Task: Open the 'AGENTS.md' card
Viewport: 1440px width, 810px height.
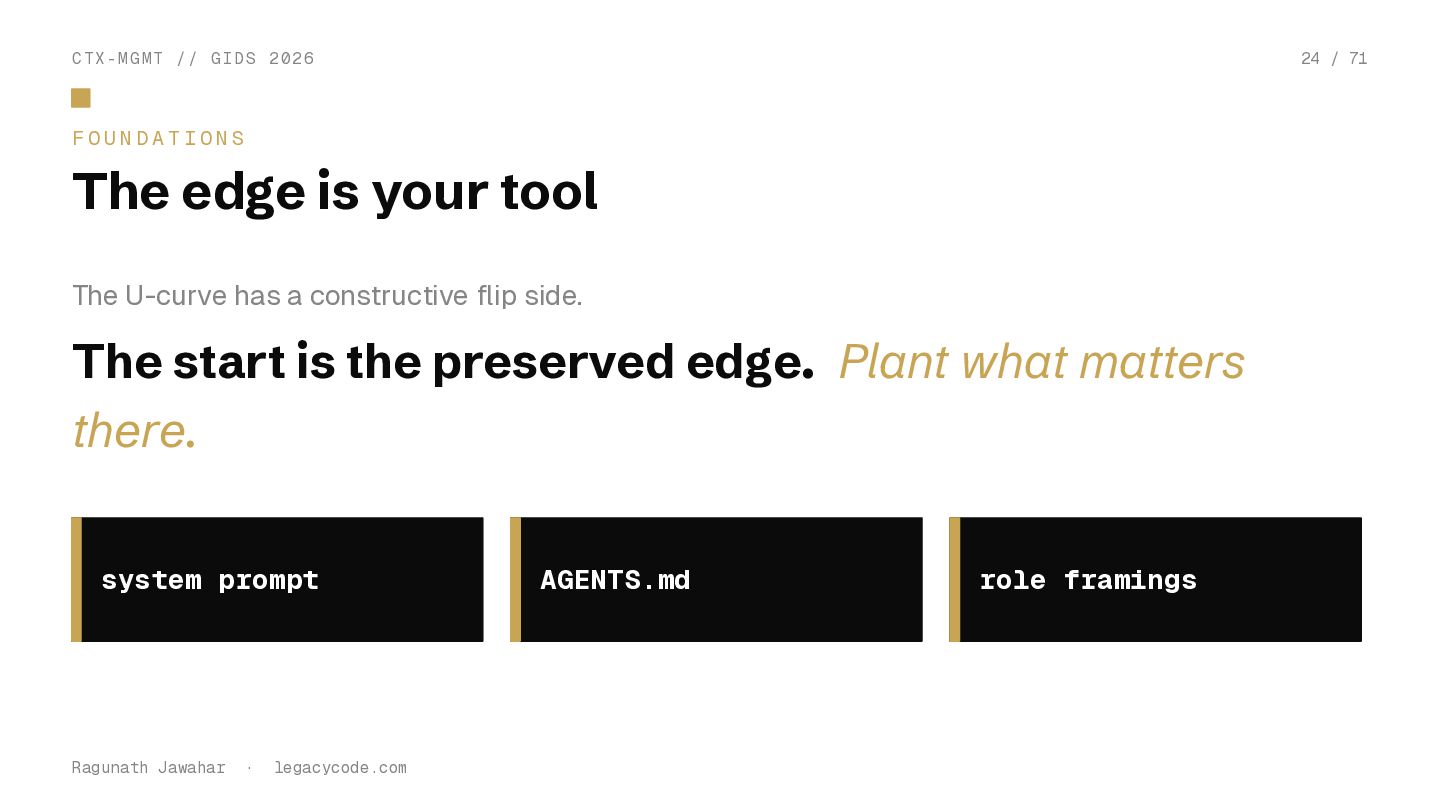Action: click(720, 580)
